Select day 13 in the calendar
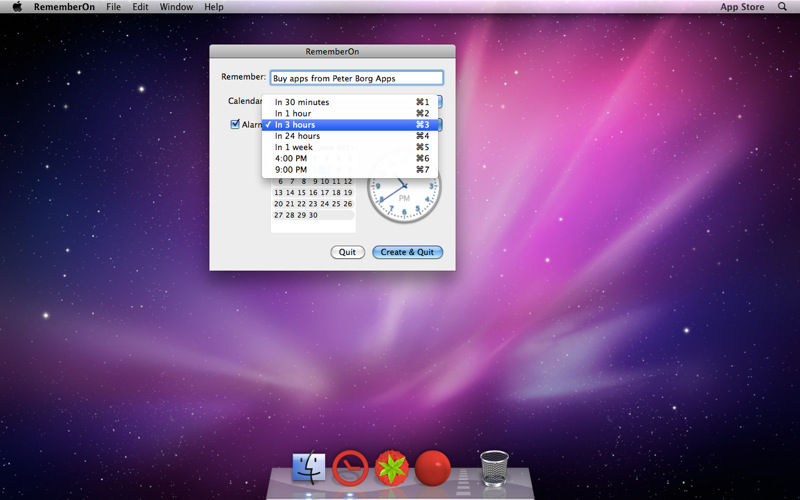This screenshot has height=500, width=800. [278, 192]
